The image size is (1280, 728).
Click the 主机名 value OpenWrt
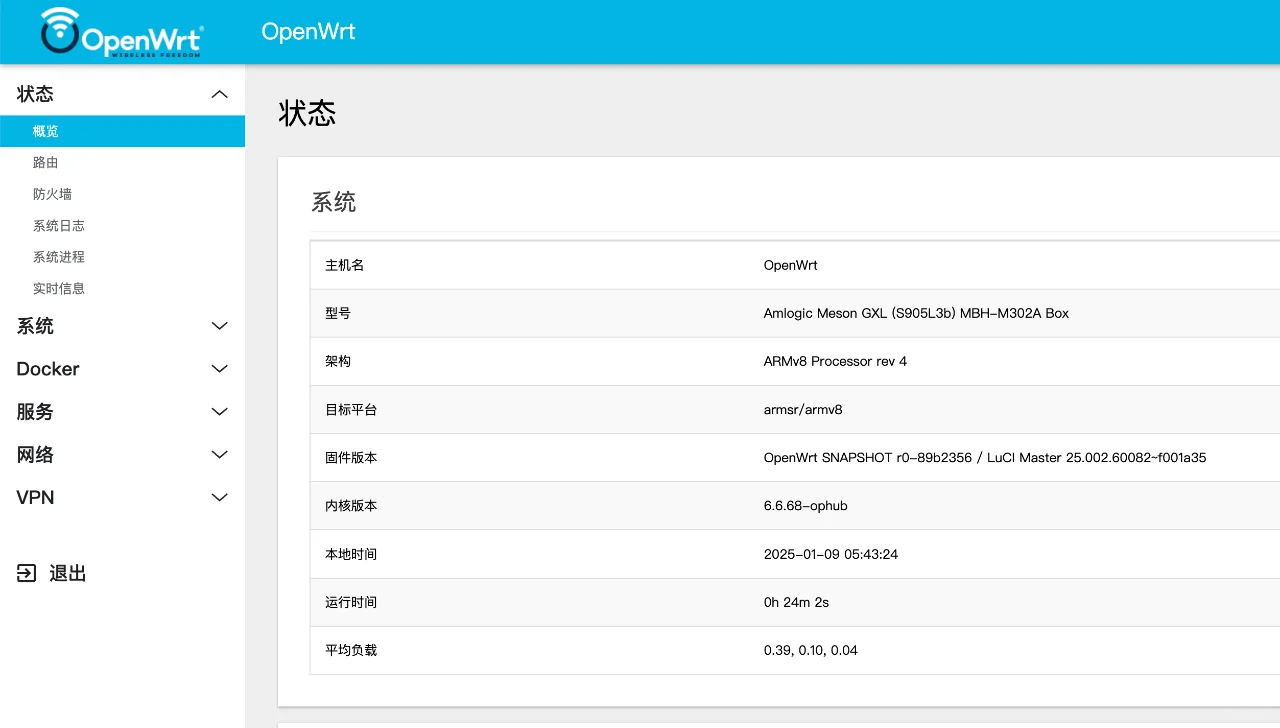coord(790,265)
